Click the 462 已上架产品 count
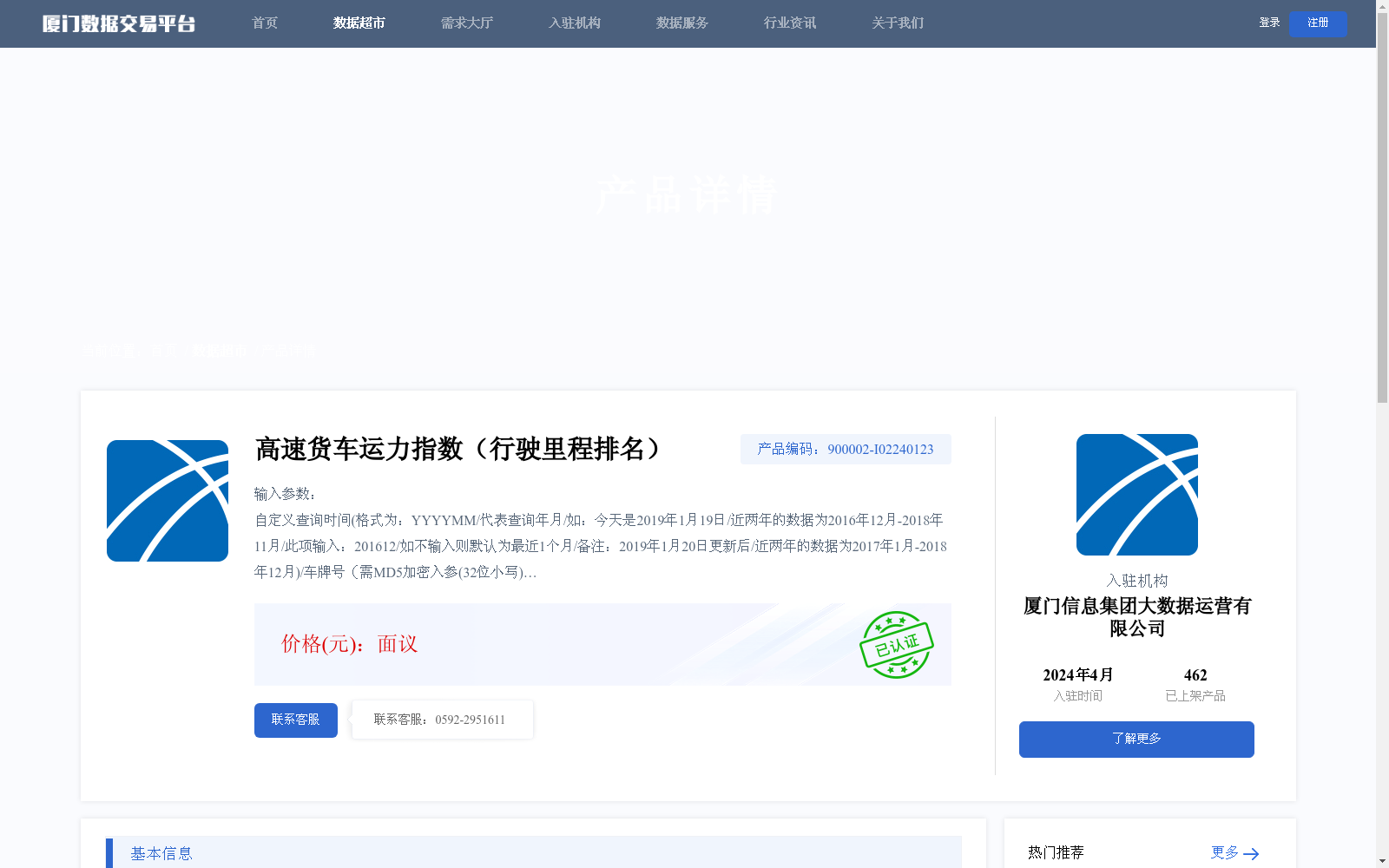Image resolution: width=1389 pixels, height=868 pixels. pyautogui.click(x=1195, y=675)
